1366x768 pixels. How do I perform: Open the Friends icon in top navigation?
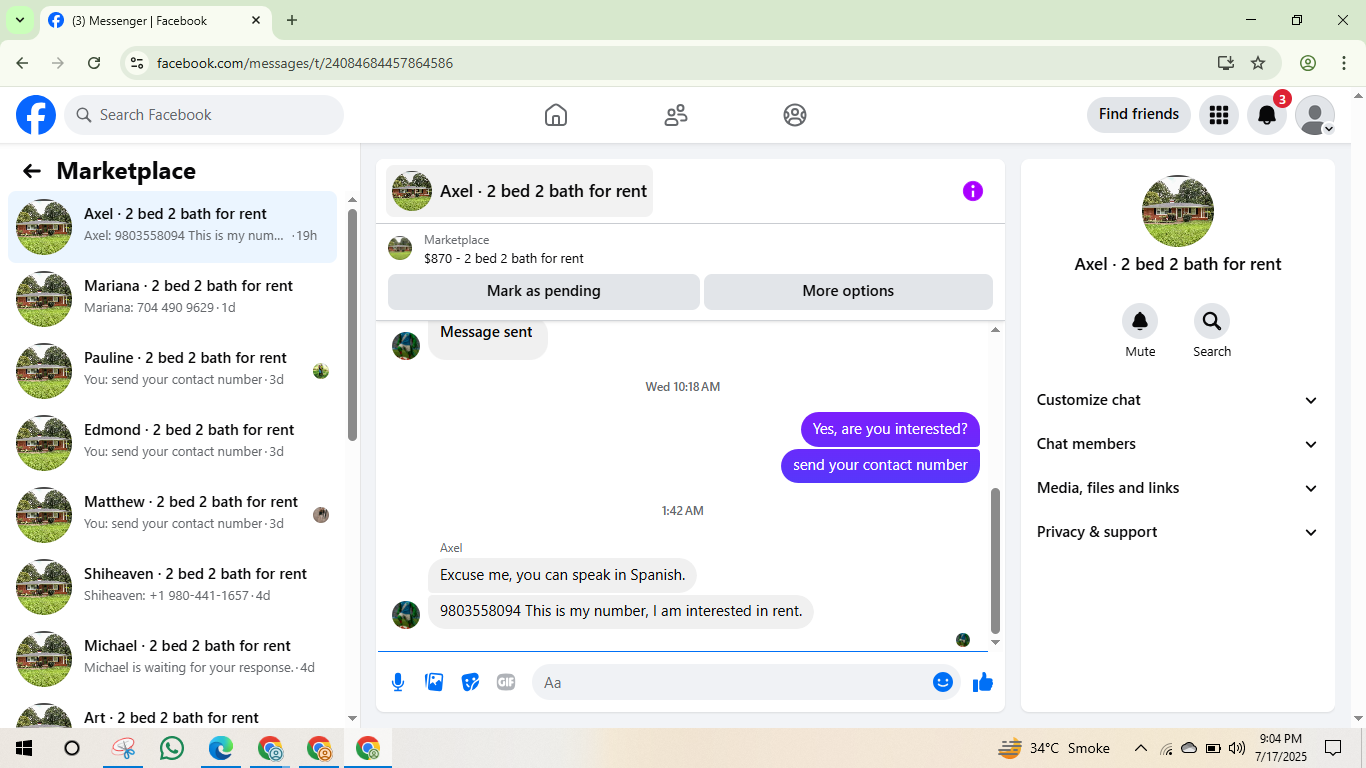(676, 115)
